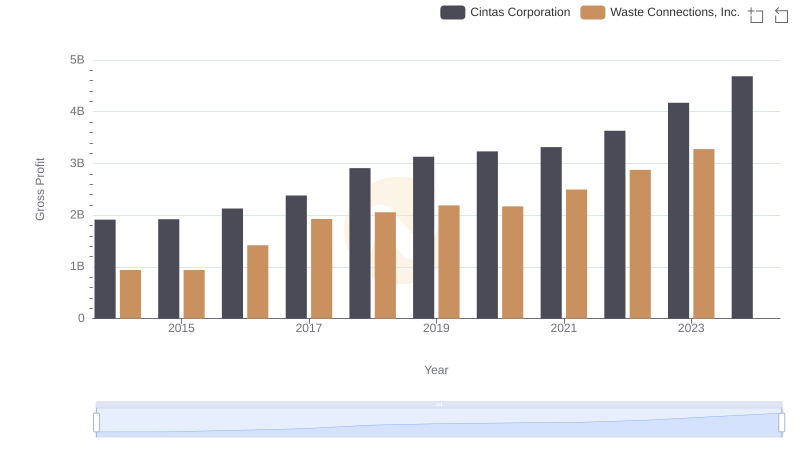
Task: Click the reset zoom icon at top right
Action: coord(781,15)
